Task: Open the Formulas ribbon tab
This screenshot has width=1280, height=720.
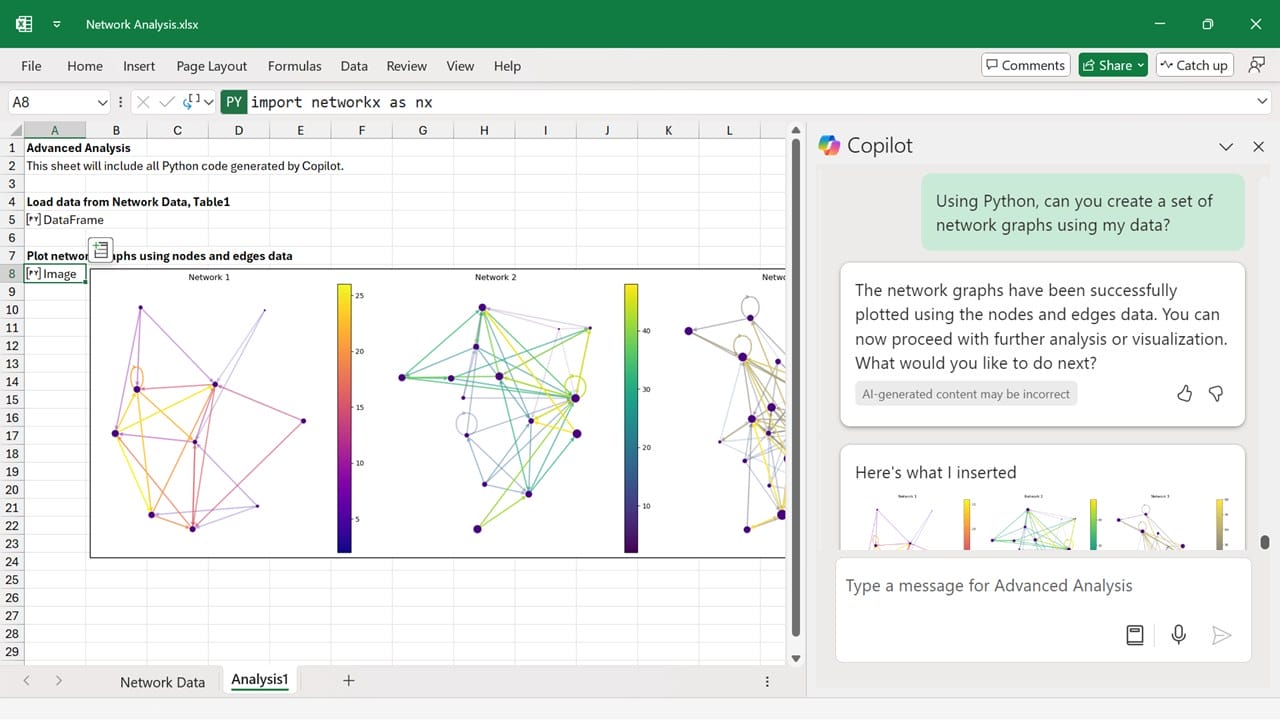Action: tap(294, 66)
